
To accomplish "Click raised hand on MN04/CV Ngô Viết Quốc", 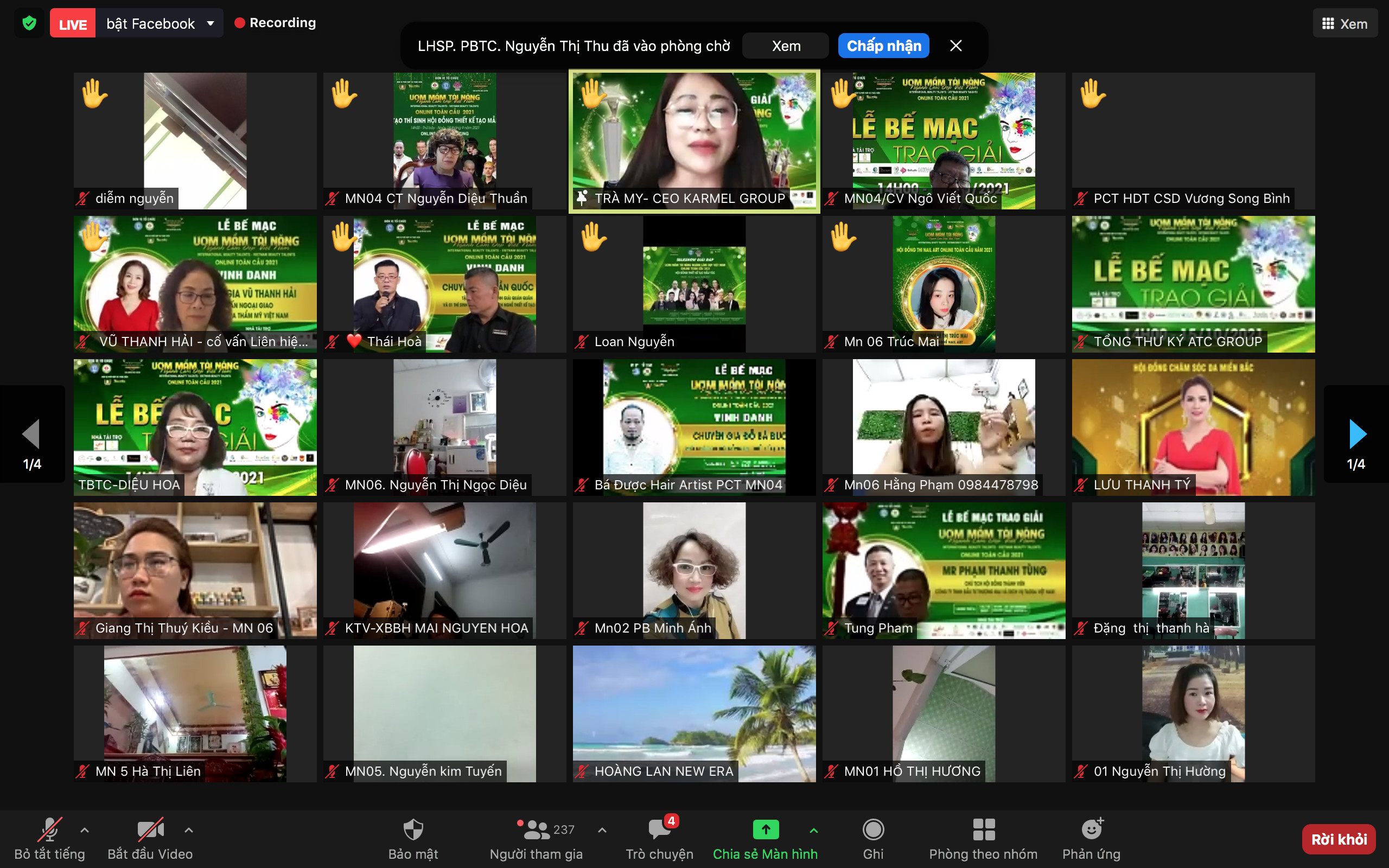I will [844, 93].
